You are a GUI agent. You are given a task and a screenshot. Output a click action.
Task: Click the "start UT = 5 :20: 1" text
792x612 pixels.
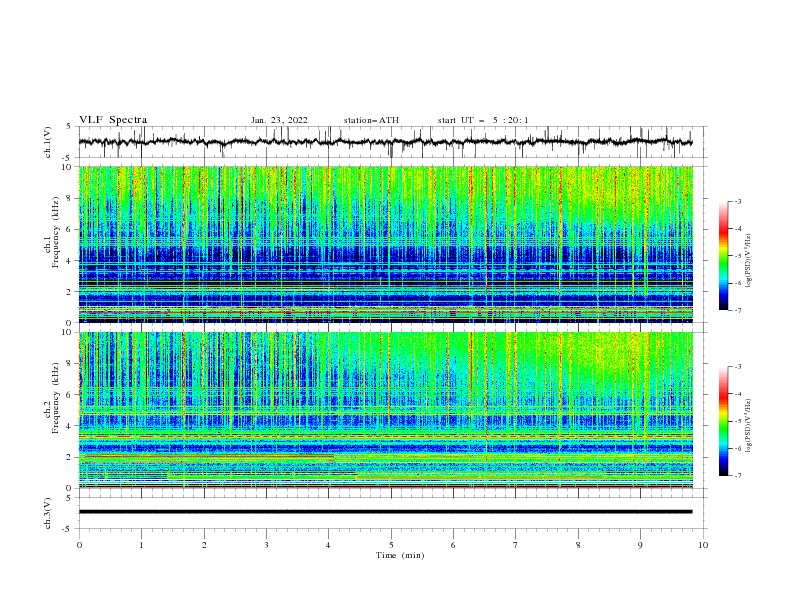pos(483,120)
